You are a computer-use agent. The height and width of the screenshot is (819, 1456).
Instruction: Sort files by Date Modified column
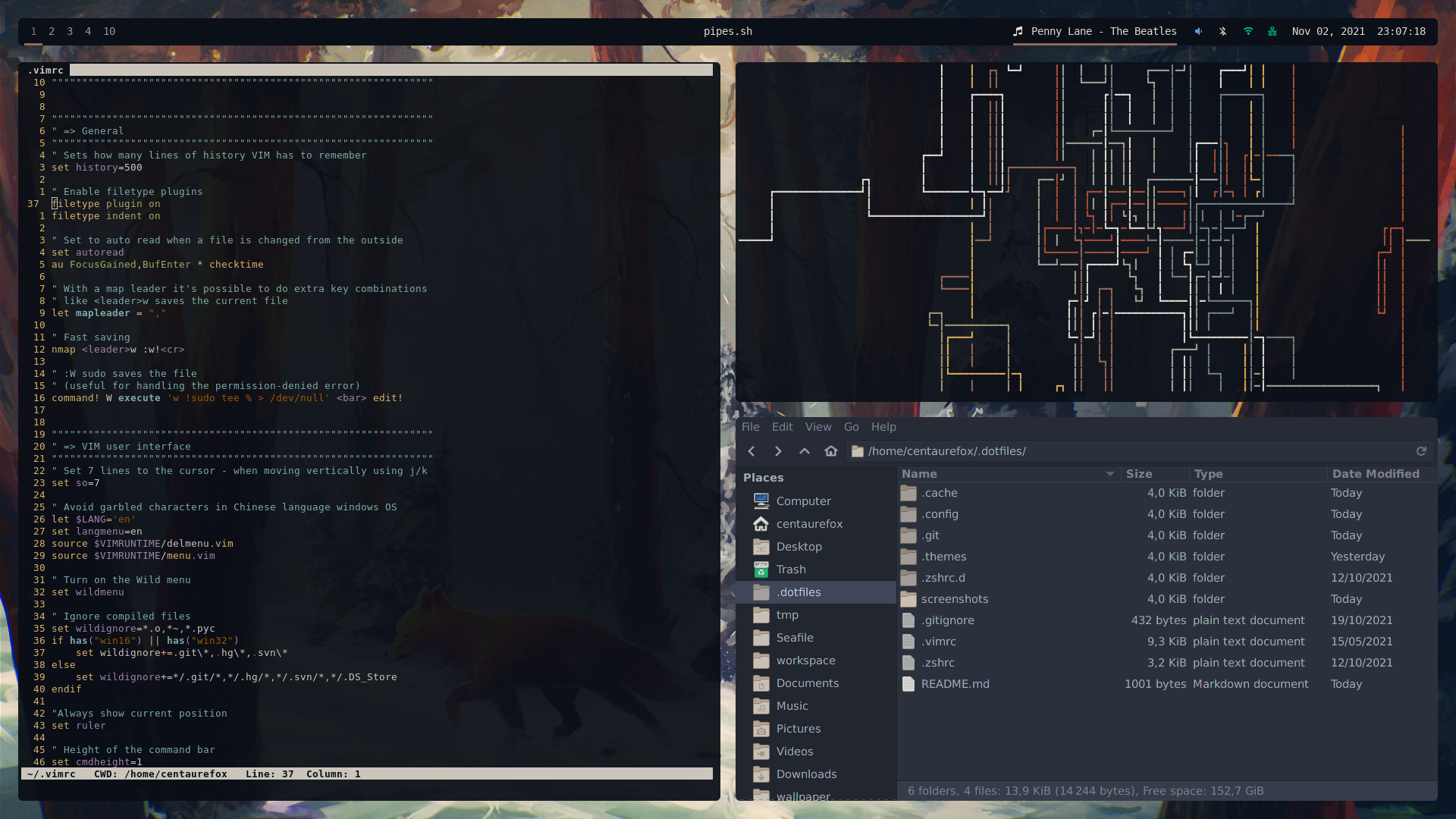(1375, 474)
